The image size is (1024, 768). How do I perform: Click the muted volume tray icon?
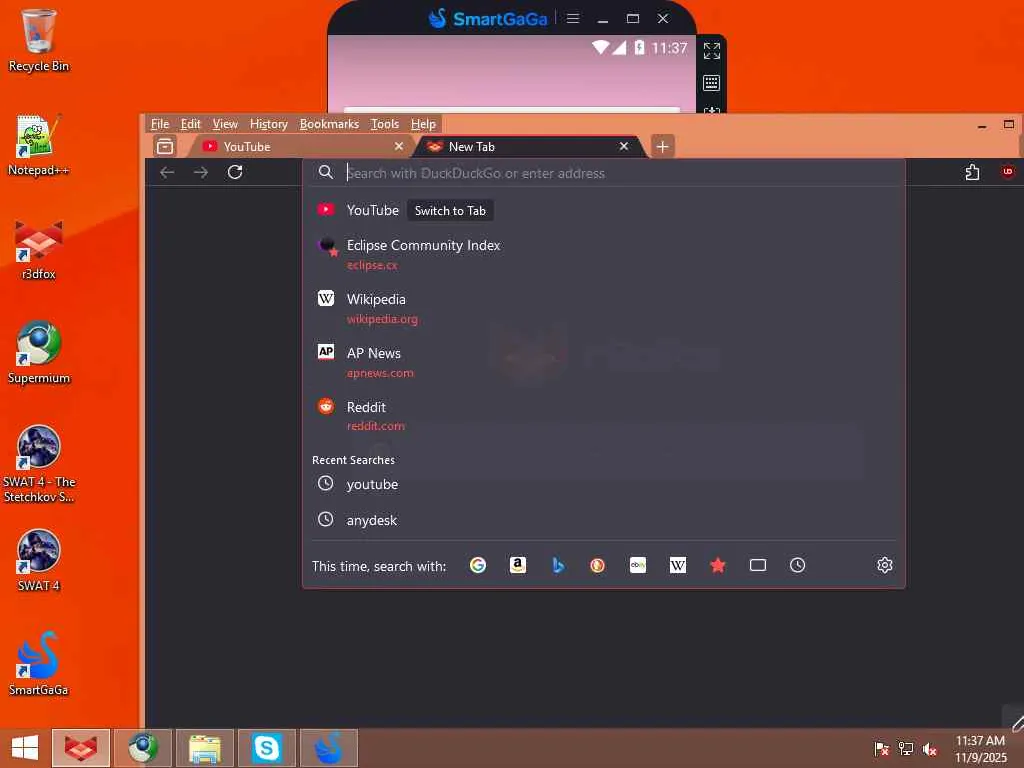[x=929, y=748]
